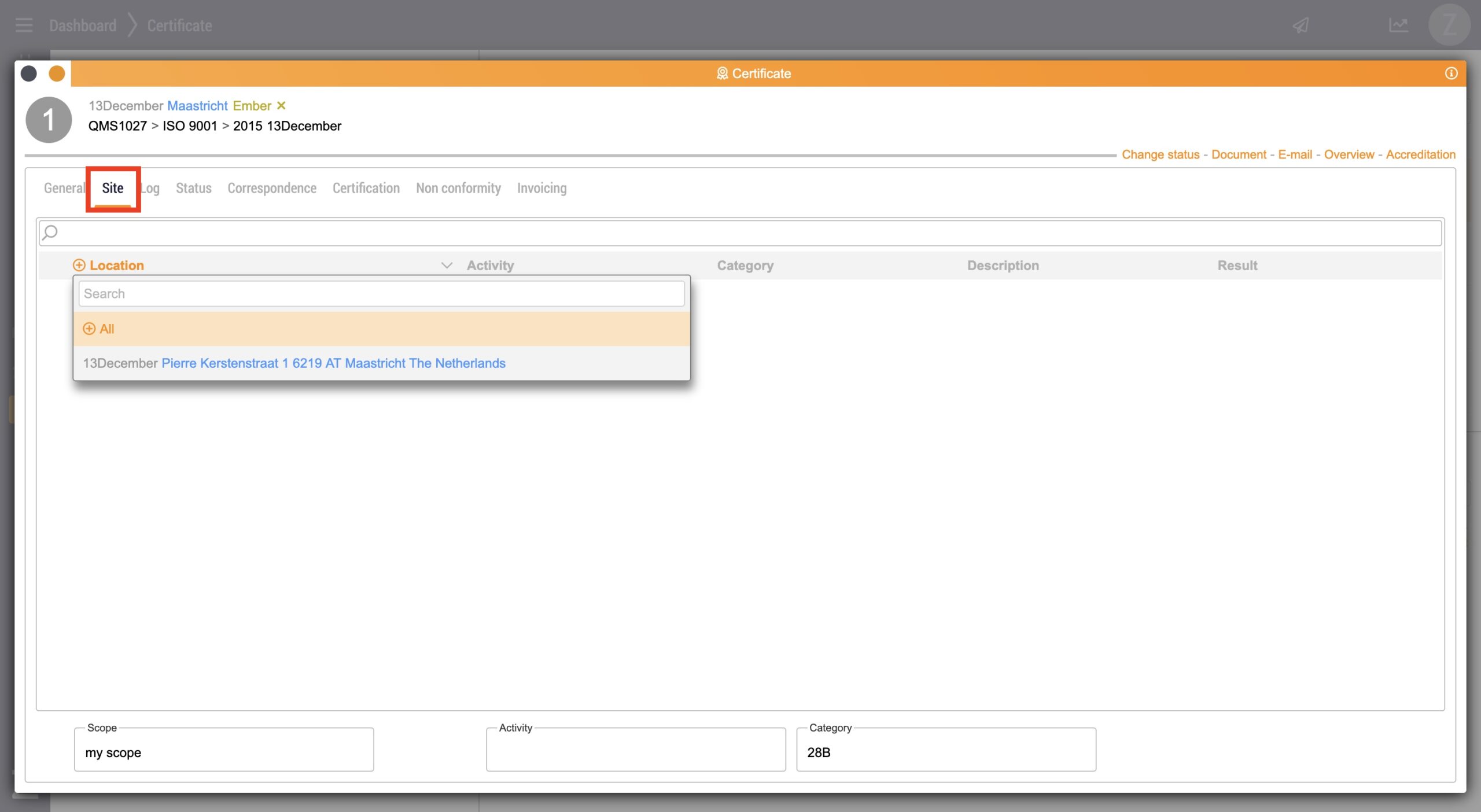Click the dropdown Search field
Screen dimensions: 1481x812
click(381, 294)
